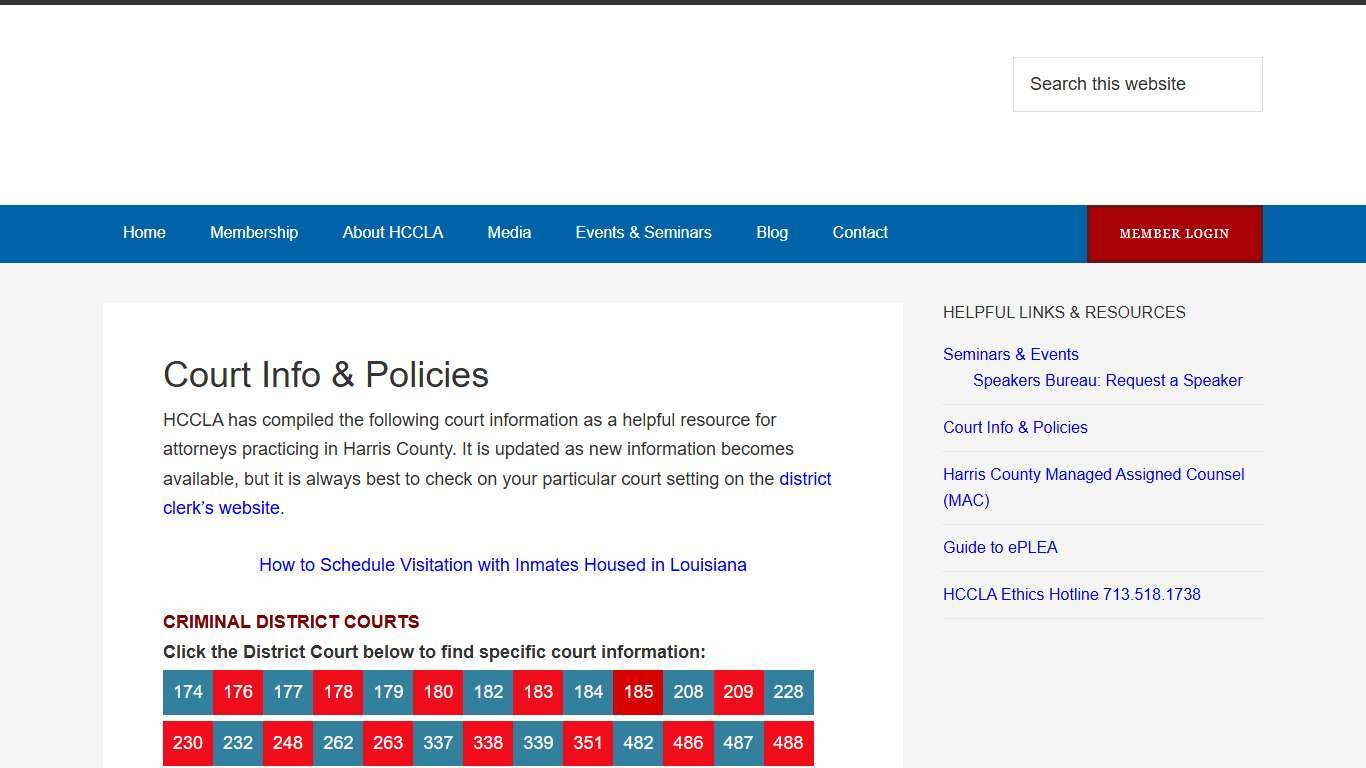Click the Search this website field
Image resolution: width=1366 pixels, height=768 pixels.
(x=1137, y=84)
